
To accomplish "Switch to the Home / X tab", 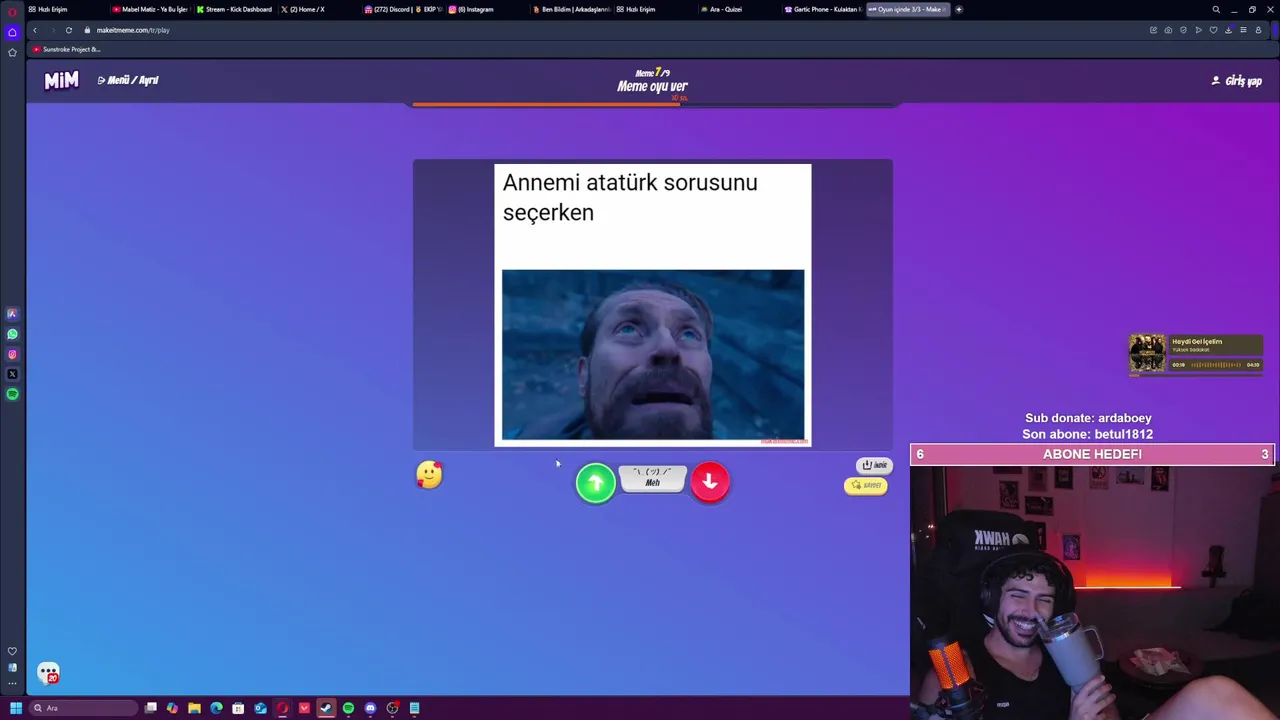I will point(304,9).
